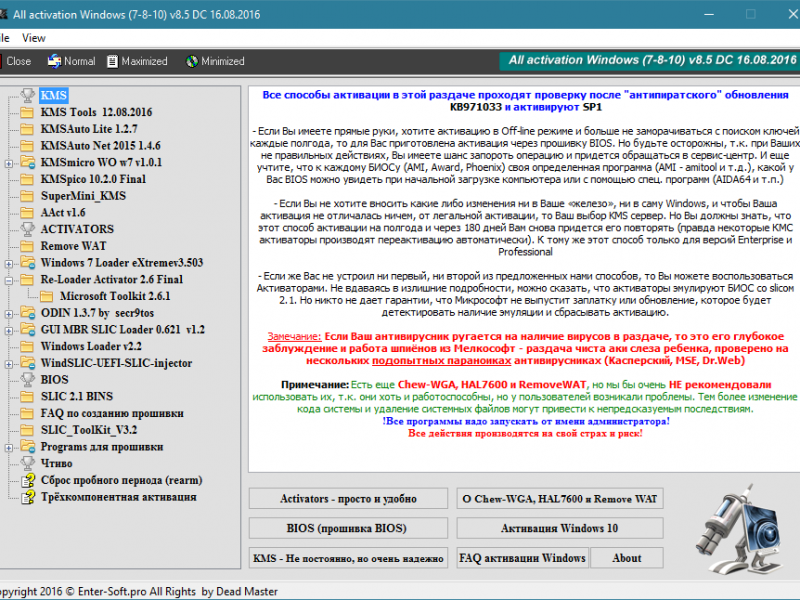Image resolution: width=800 pixels, height=600 pixels.
Task: Click the 'Activators - просто и удобно' button
Action: 348,498
